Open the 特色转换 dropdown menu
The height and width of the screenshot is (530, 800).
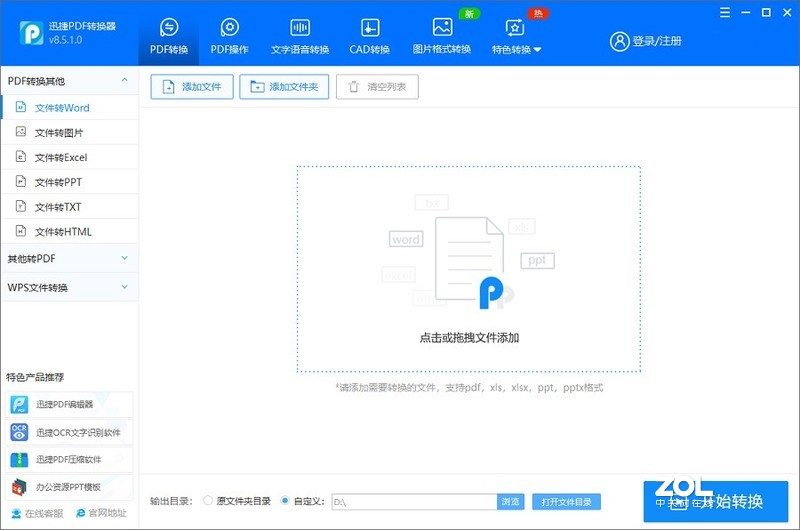click(x=516, y=36)
